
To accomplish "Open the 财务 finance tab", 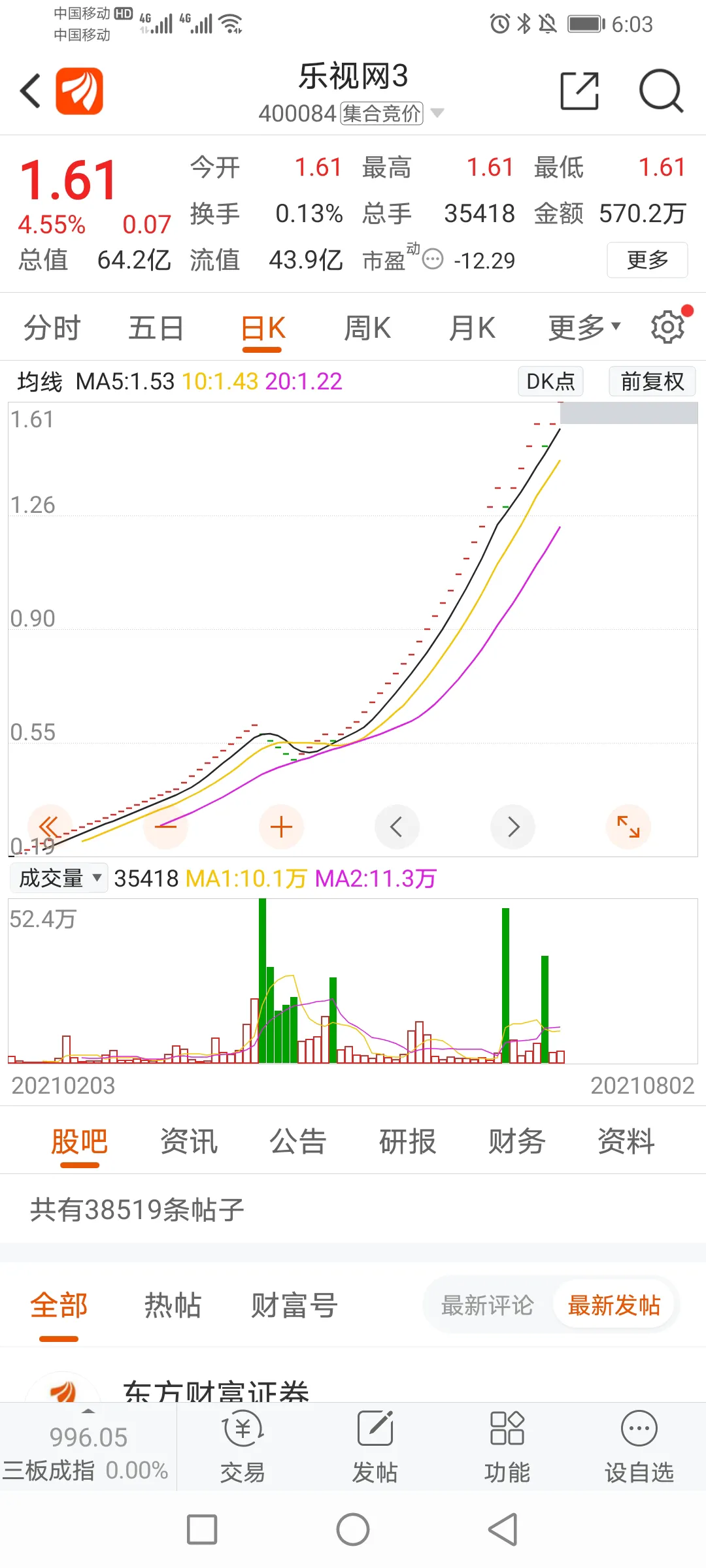I will (517, 1141).
